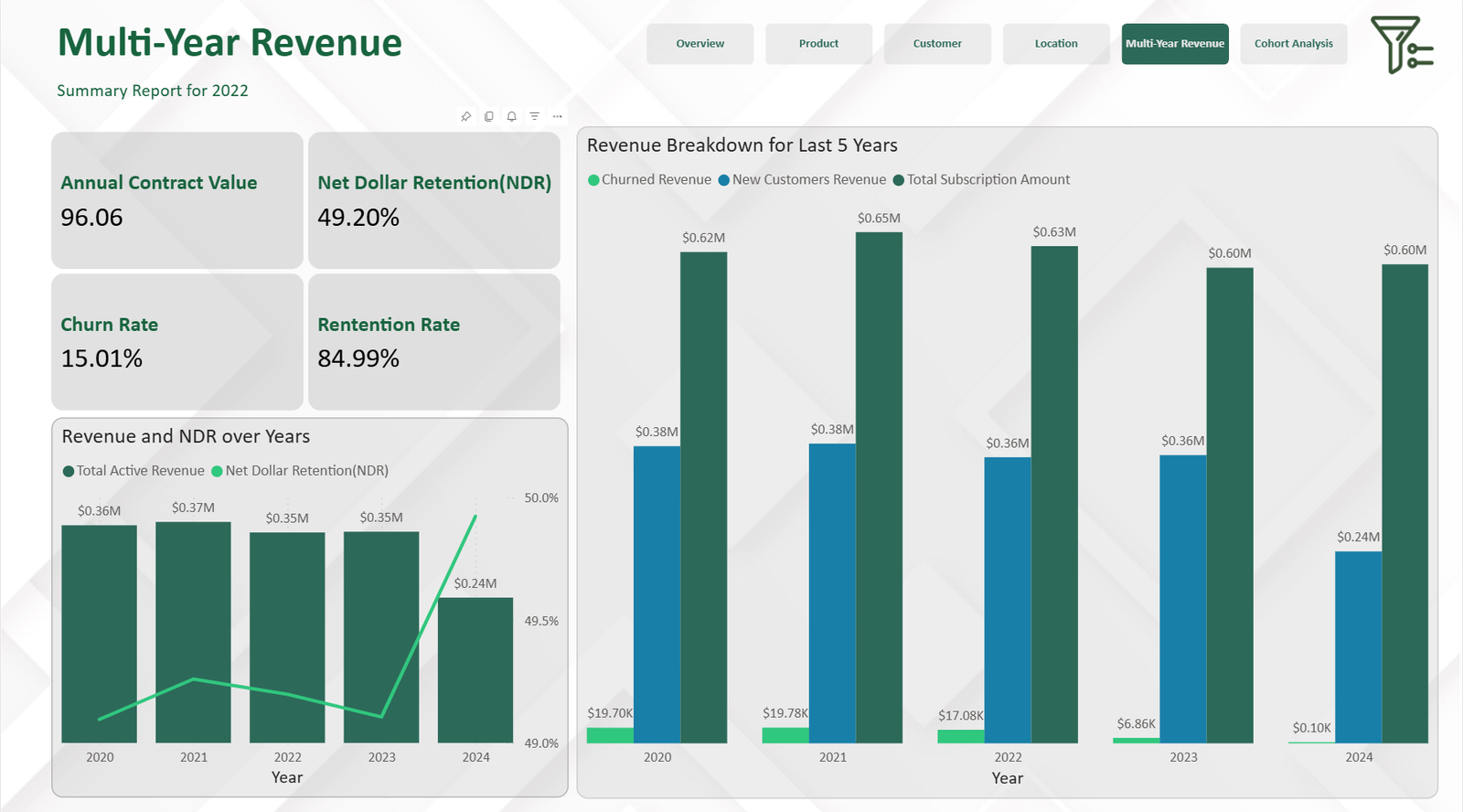Open the More options ellipsis menu
This screenshot has height=812, width=1463.
pyautogui.click(x=557, y=116)
